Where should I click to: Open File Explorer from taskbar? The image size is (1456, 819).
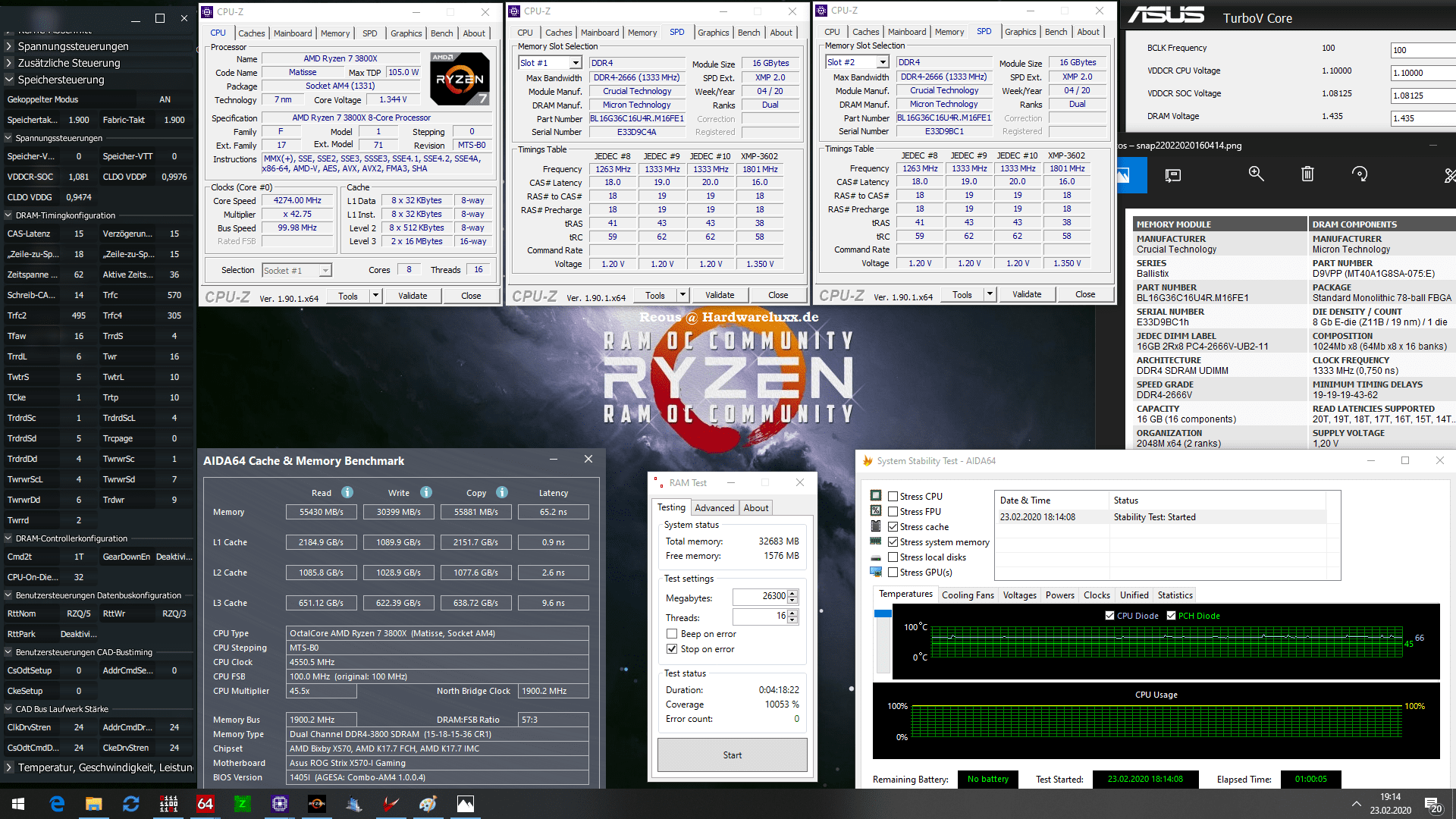[x=93, y=804]
